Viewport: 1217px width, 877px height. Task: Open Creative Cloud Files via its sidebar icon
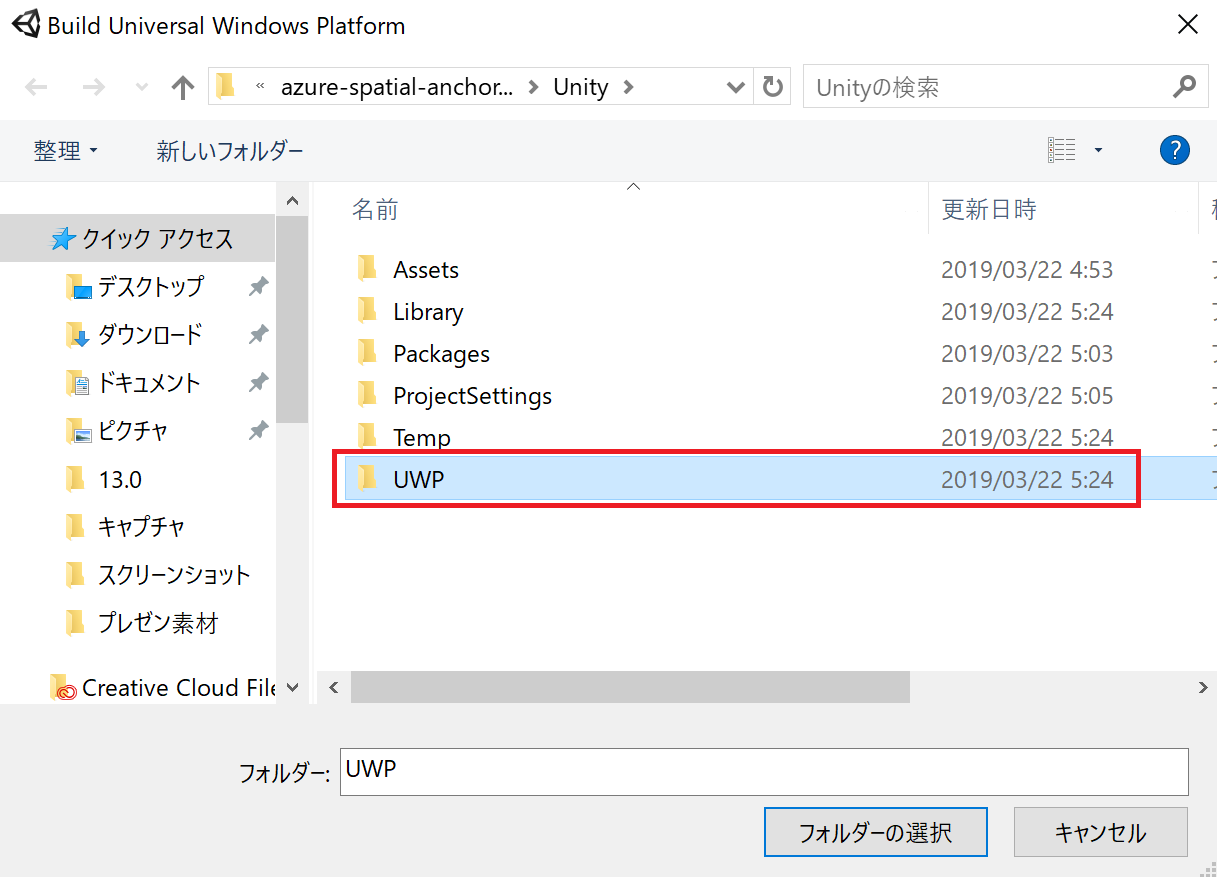(64, 687)
